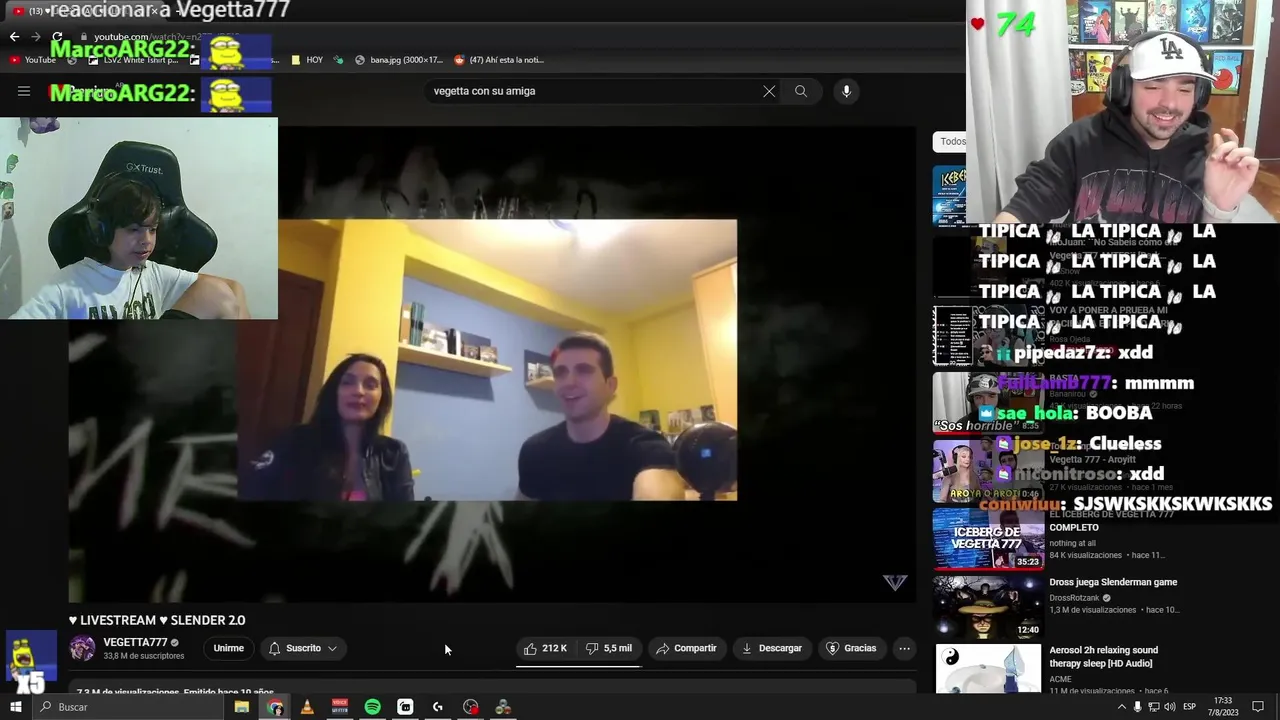Open the Logitech G HUB taskbar icon
Screen dimensions: 1280x720
pos(437,707)
